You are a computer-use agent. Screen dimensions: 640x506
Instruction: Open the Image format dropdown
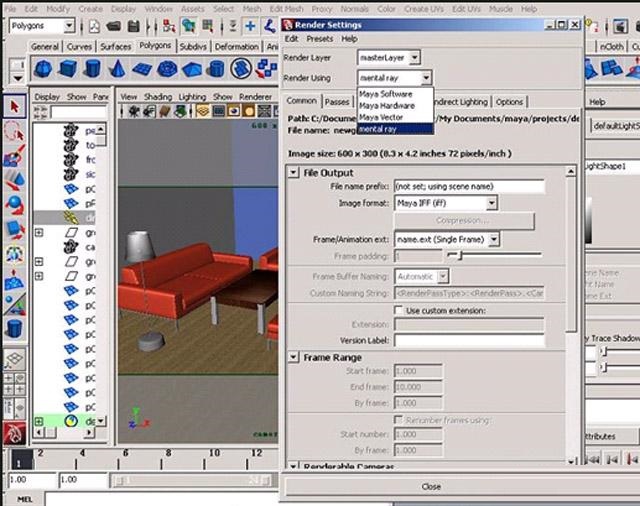click(x=492, y=203)
